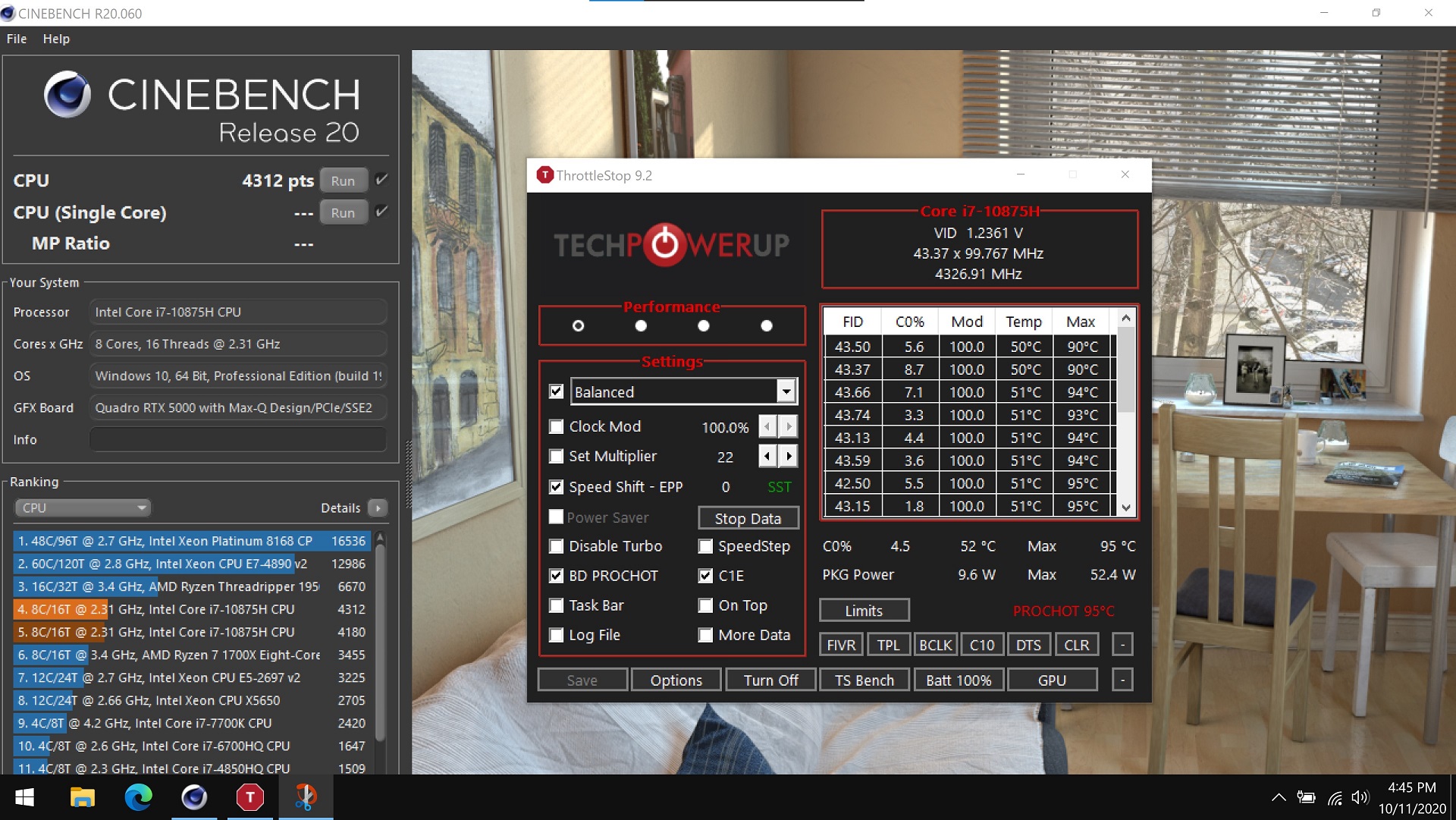Click the GPU button in ThrottleStop
The height and width of the screenshot is (820, 1456).
click(1052, 680)
